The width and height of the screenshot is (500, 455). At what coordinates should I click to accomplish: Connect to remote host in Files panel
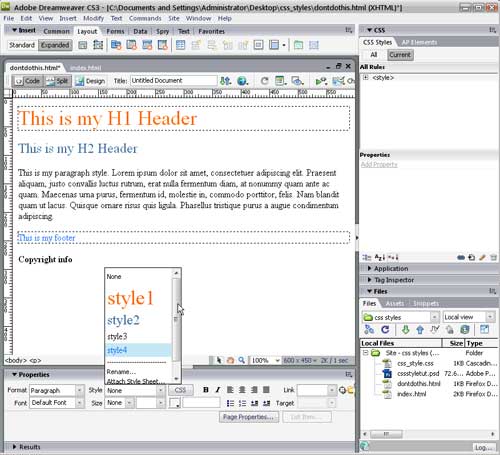click(369, 330)
